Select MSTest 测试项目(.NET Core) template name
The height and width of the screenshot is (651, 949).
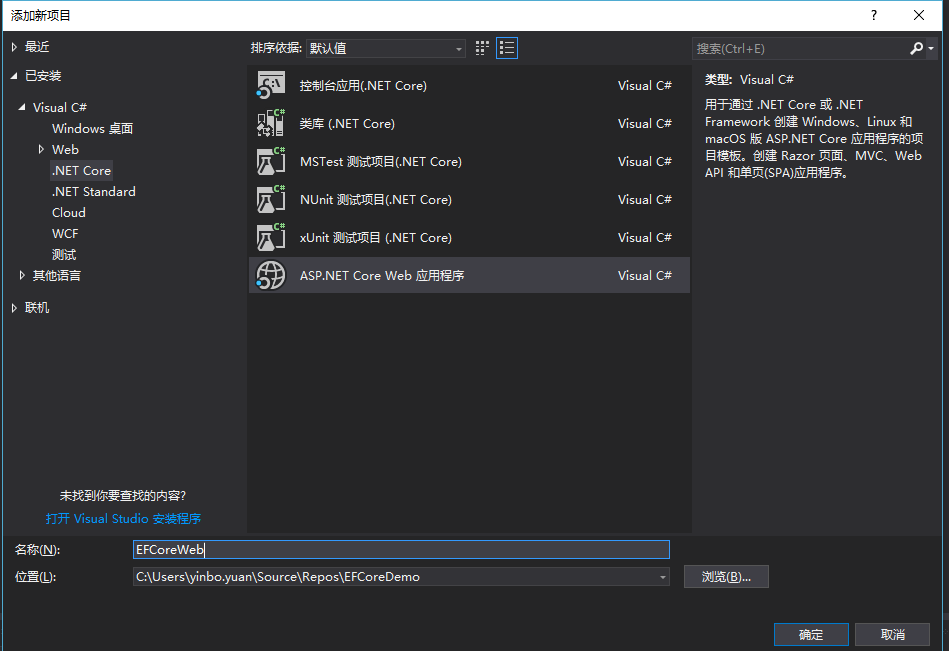pos(381,162)
